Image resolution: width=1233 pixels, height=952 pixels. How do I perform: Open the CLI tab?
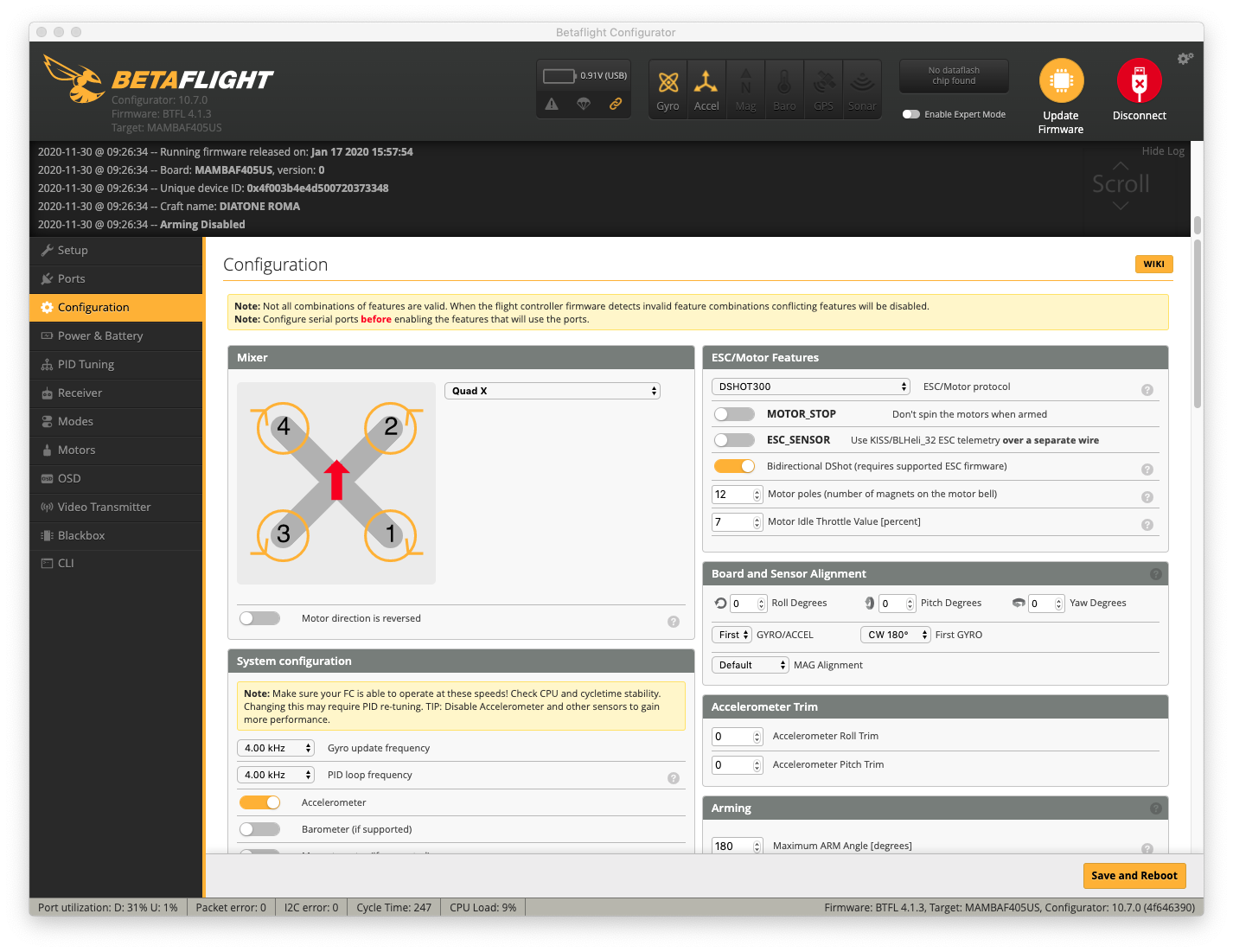(116, 563)
